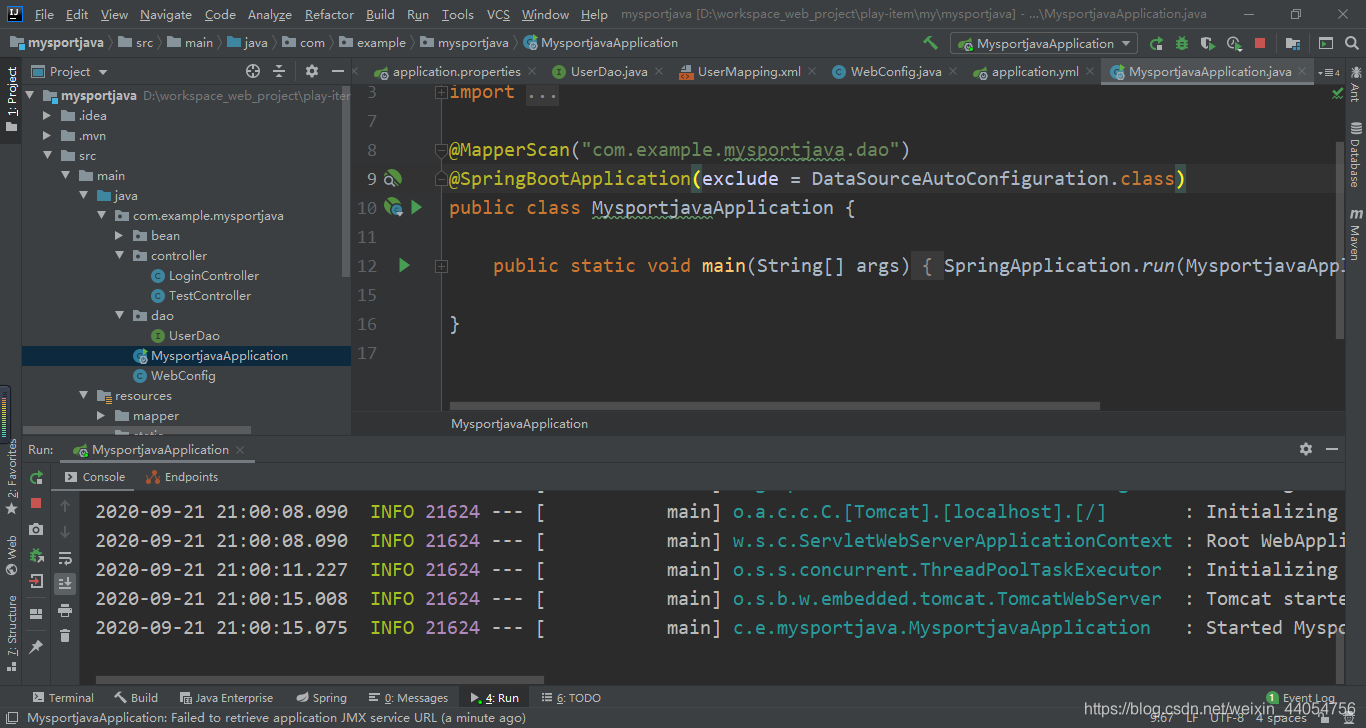Expand the bean package
This screenshot has width=1366, height=728.
tap(118, 236)
